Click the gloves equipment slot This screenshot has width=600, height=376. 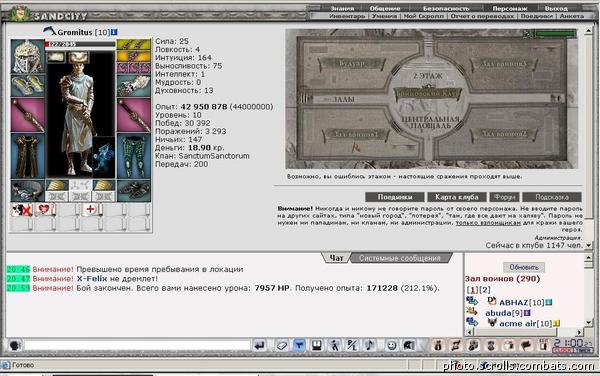click(x=134, y=85)
